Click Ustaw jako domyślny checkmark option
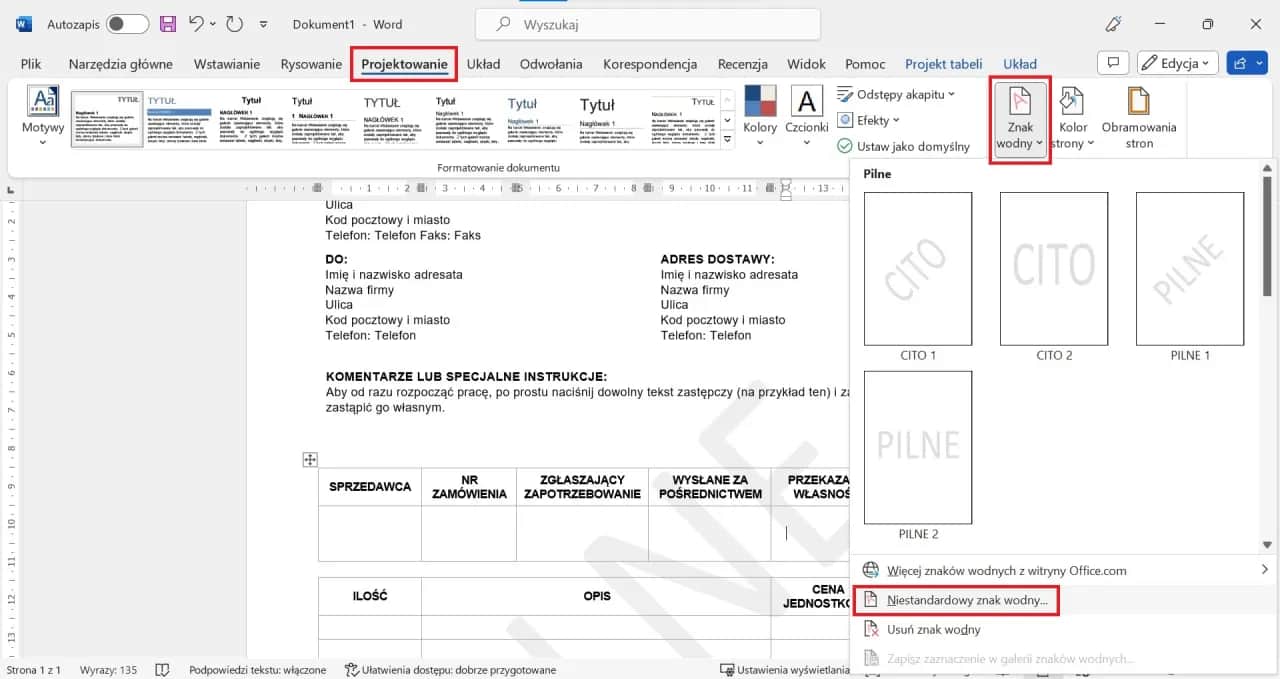This screenshot has width=1280, height=679. click(904, 146)
